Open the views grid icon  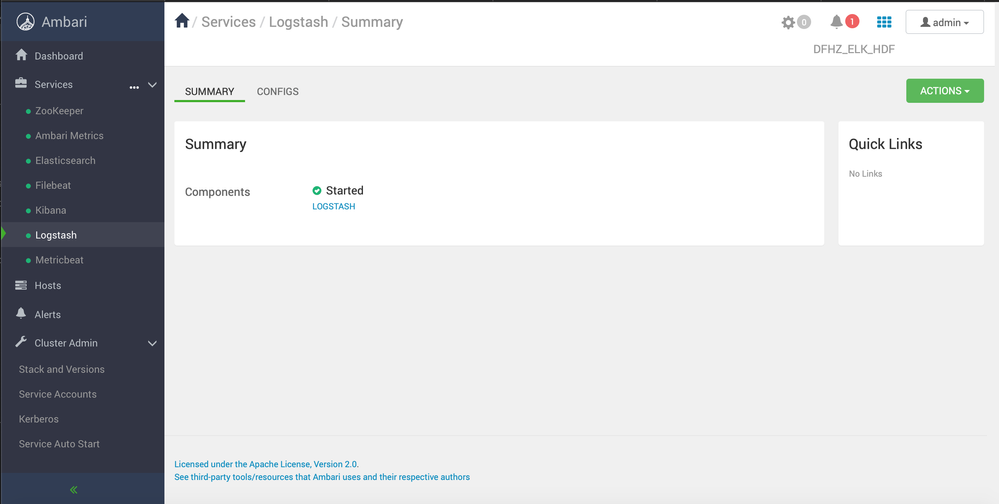tap(884, 22)
